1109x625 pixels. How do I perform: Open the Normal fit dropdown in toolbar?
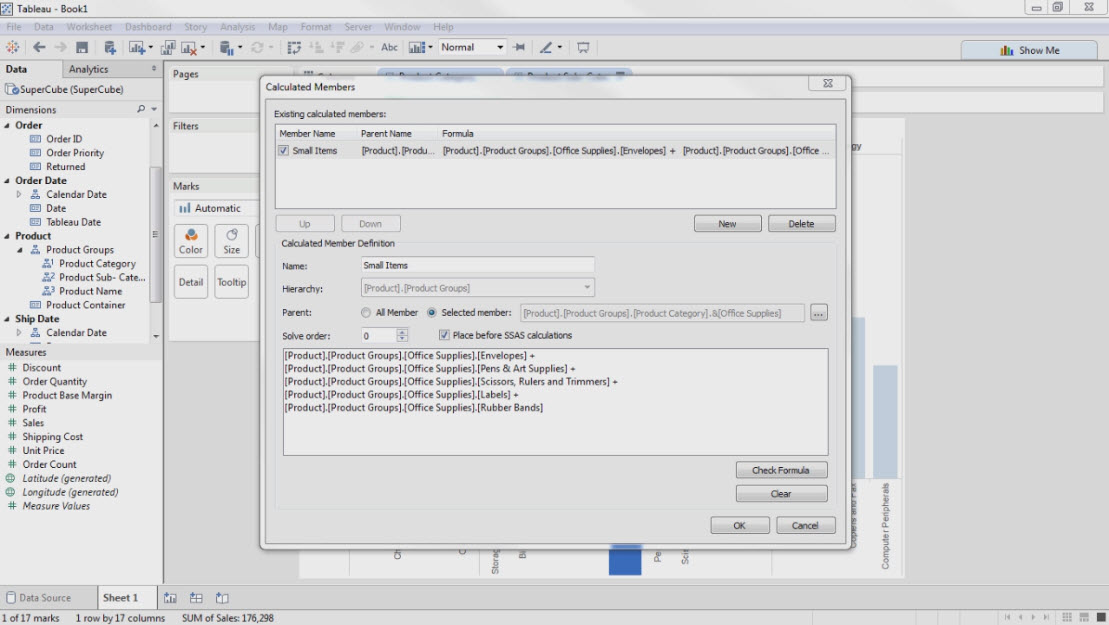500,48
